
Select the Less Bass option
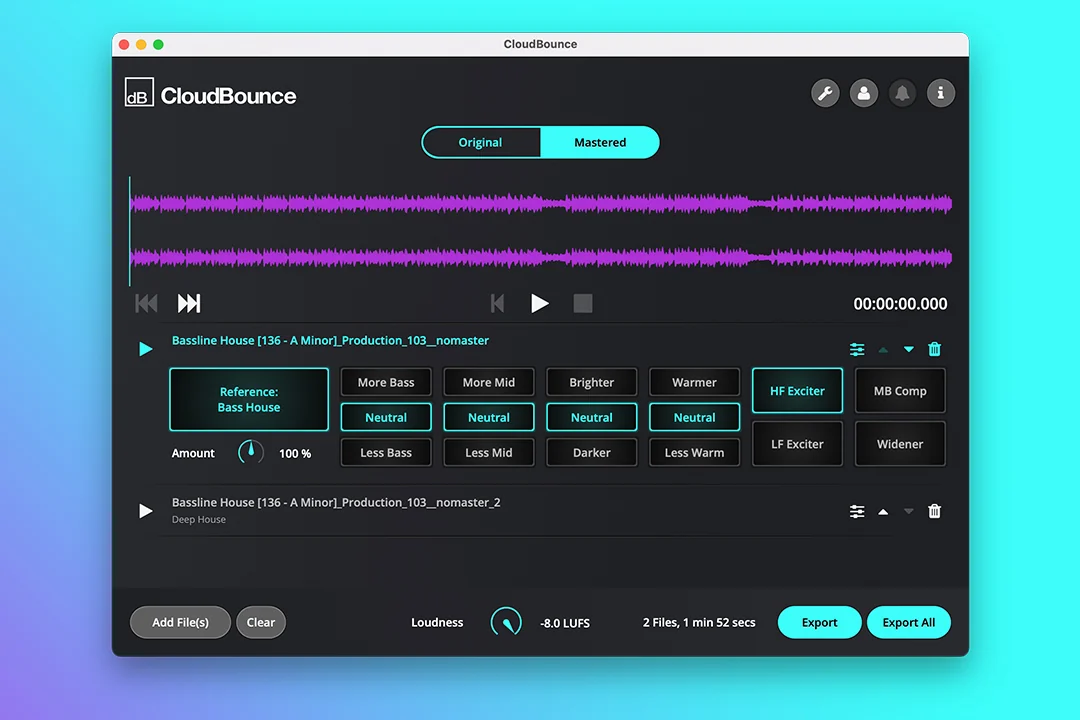coord(386,452)
